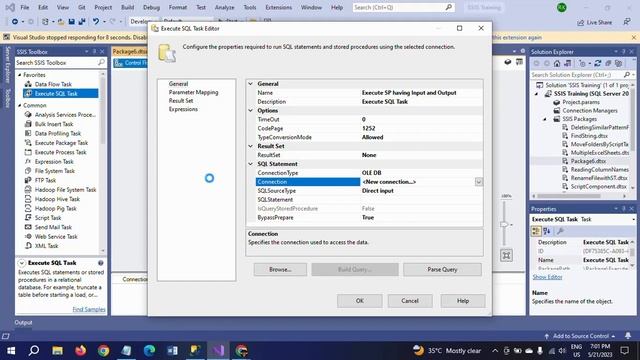Open the Debug menu
The width and height of the screenshot is (640, 360).
tap(151, 7)
